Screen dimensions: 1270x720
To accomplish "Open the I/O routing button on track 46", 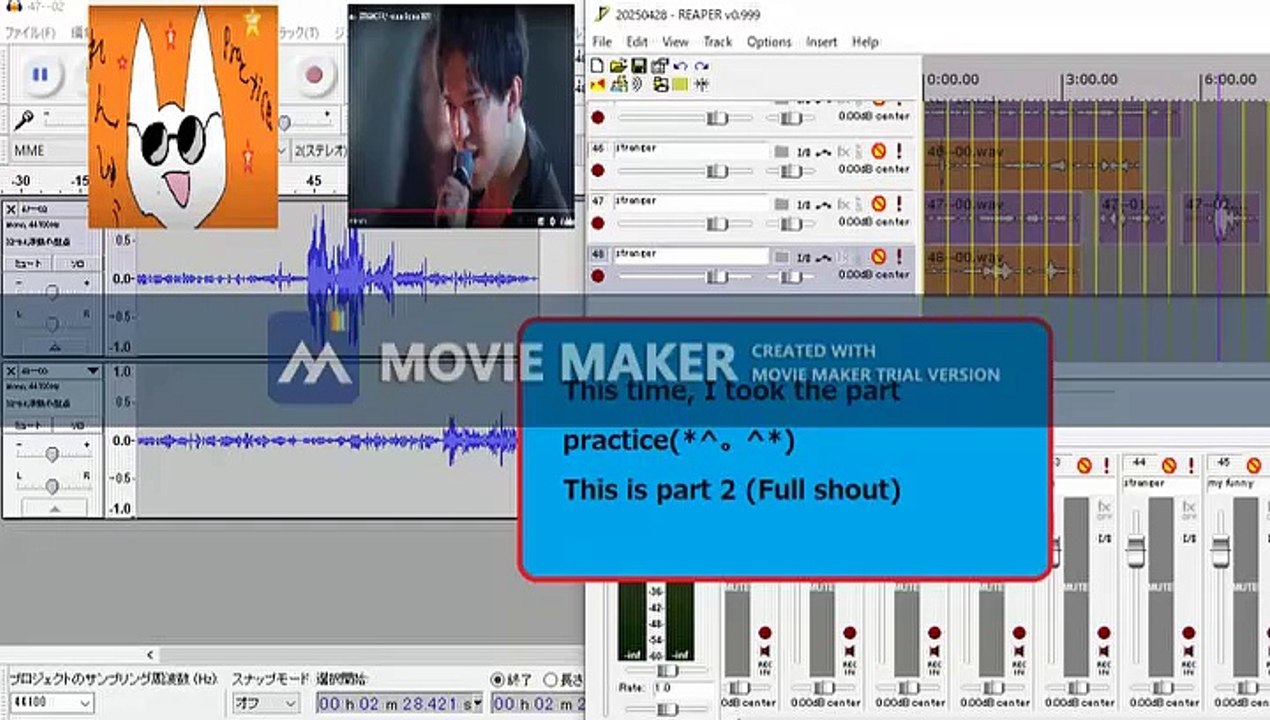I will pyautogui.click(x=803, y=151).
